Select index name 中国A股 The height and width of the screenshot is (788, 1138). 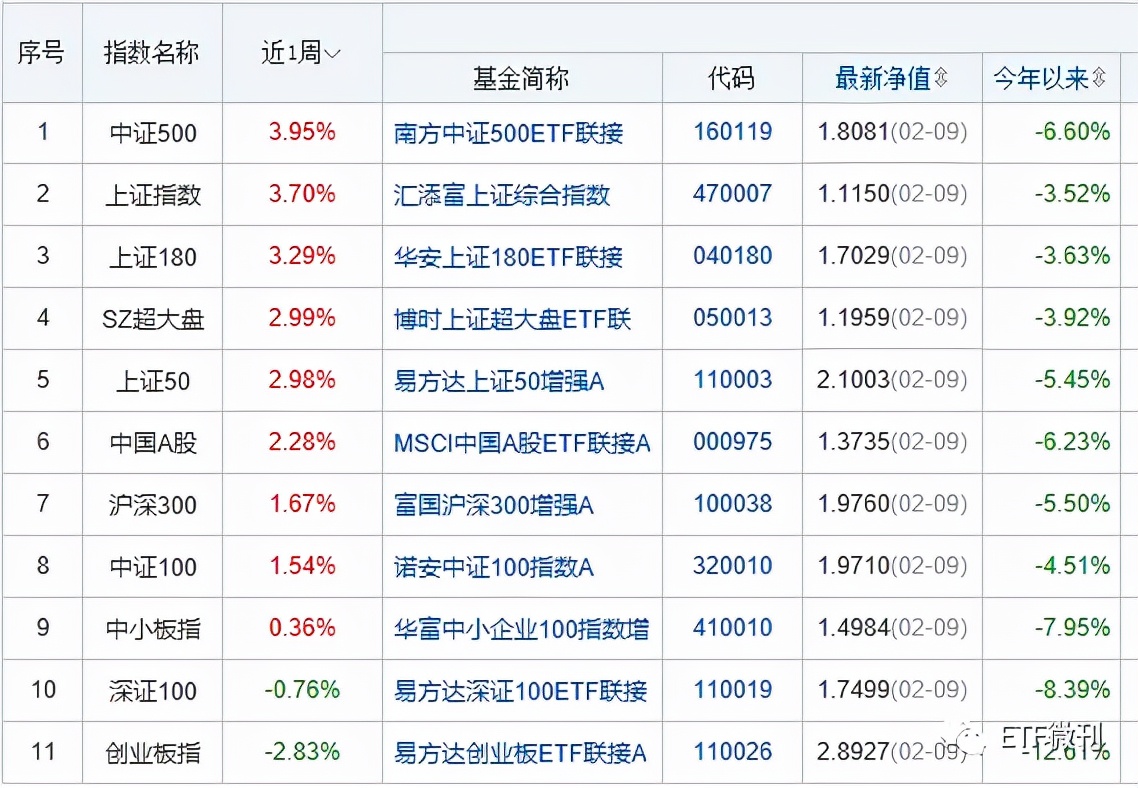pos(153,443)
